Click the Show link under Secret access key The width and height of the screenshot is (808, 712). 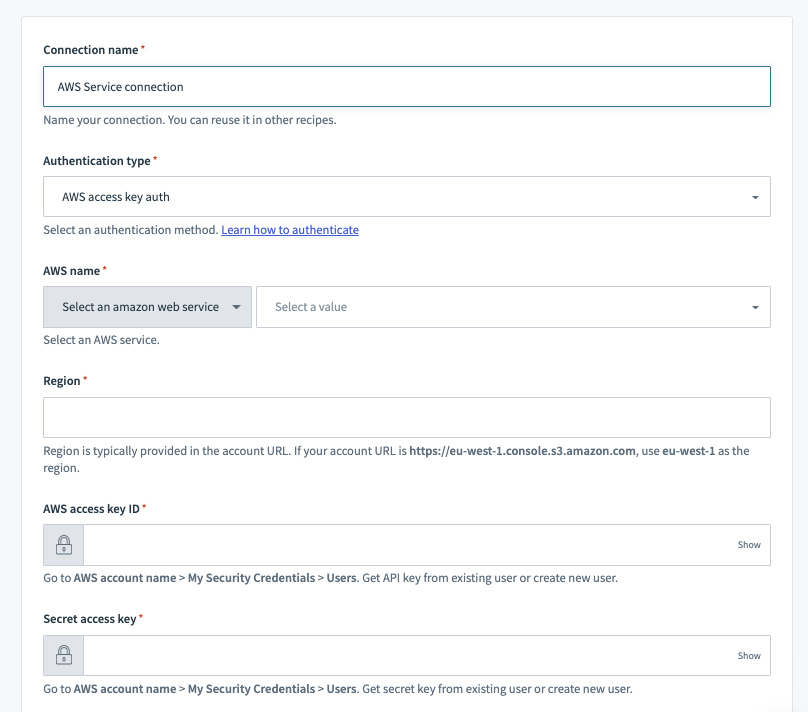(x=748, y=655)
